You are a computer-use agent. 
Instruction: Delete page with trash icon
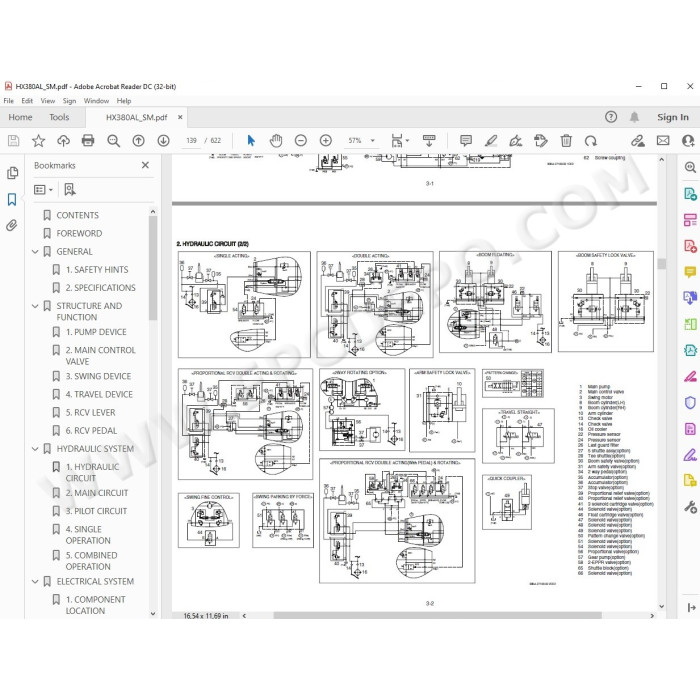tap(566, 141)
